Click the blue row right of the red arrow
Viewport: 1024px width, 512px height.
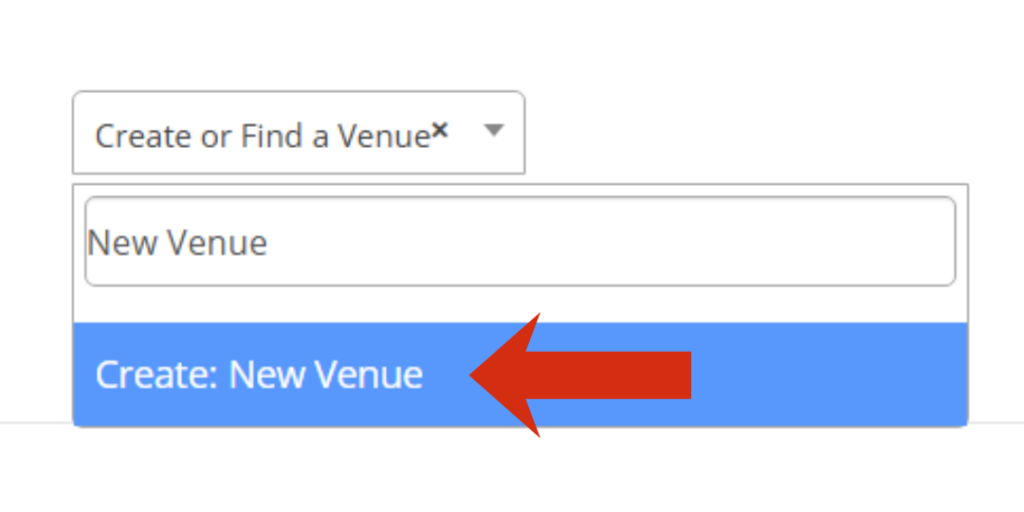tap(828, 375)
